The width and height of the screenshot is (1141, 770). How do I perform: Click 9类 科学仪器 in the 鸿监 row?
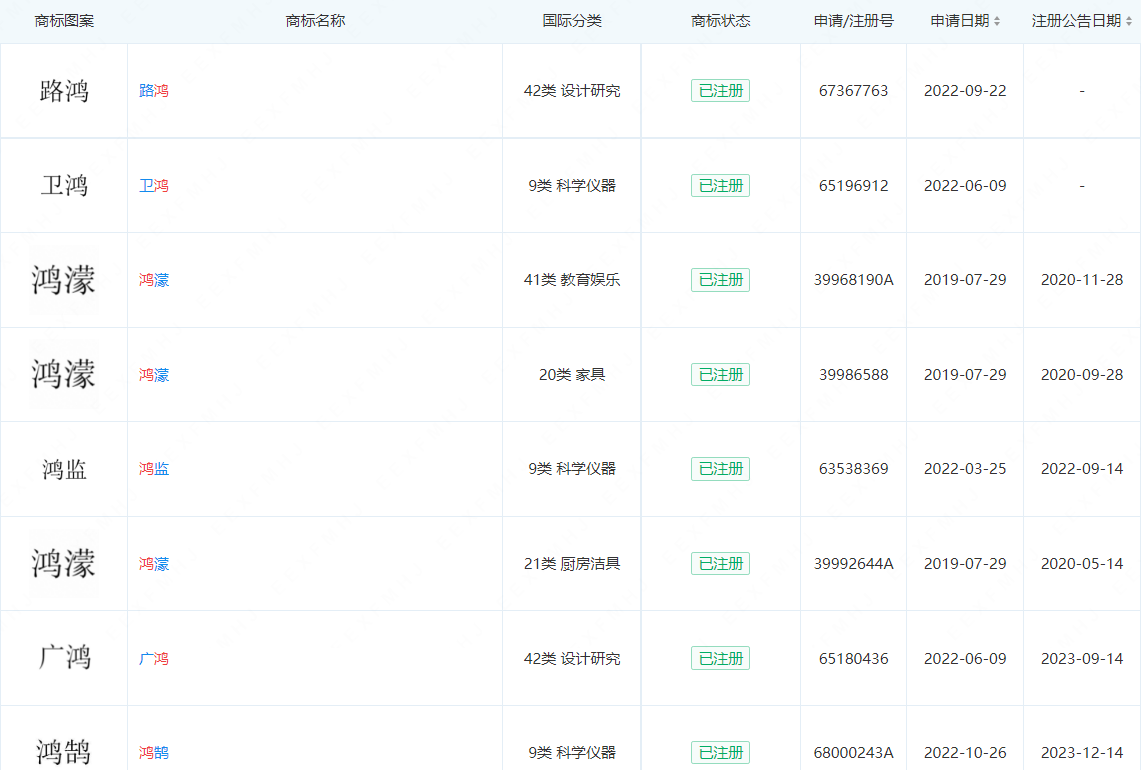tap(572, 469)
